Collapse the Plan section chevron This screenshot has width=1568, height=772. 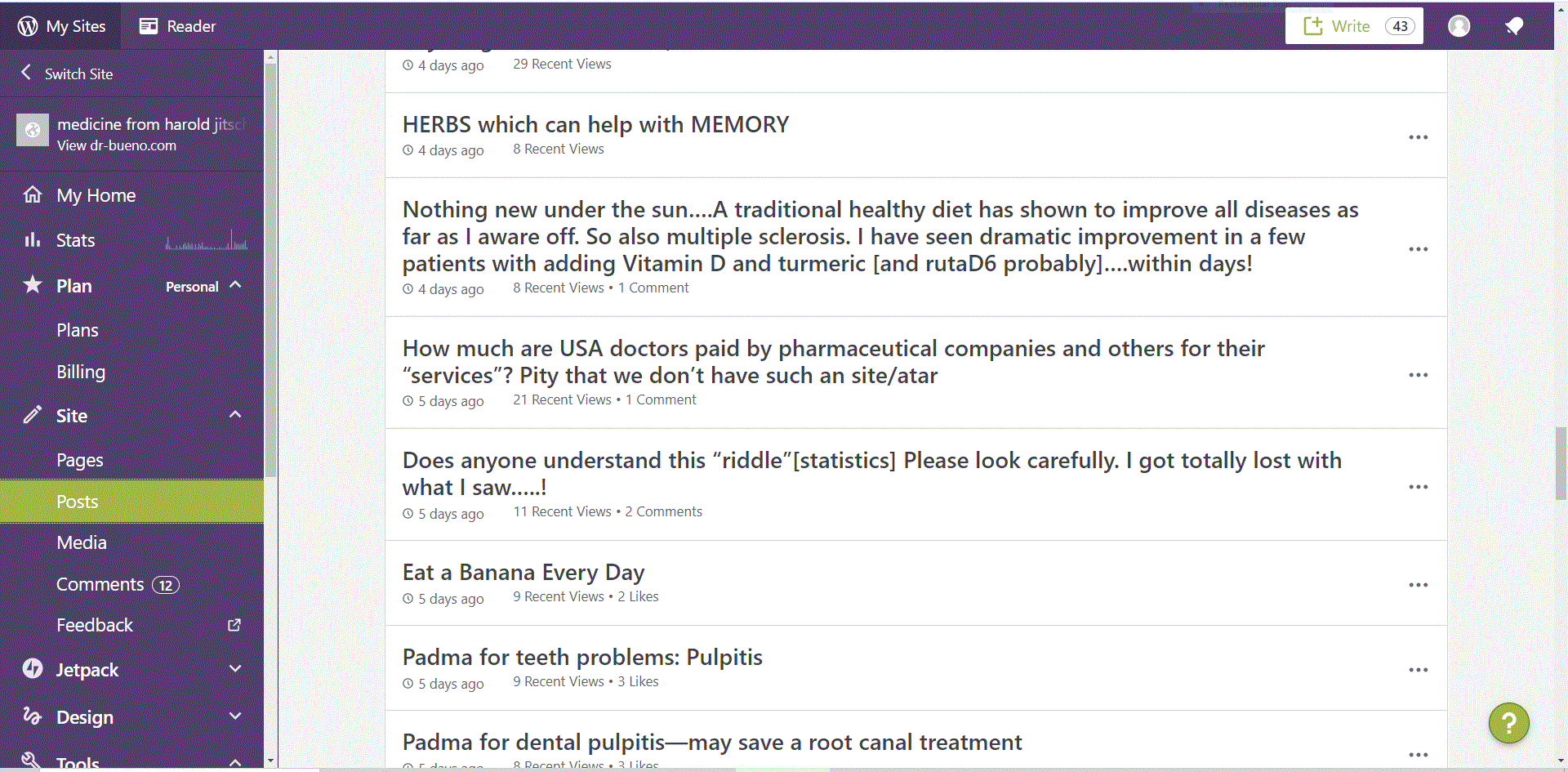235,285
